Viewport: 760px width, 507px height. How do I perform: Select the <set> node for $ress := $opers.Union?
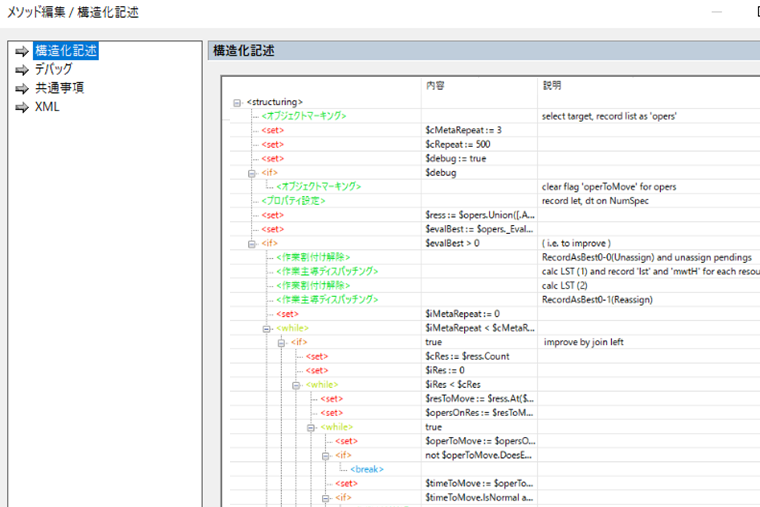(272, 215)
